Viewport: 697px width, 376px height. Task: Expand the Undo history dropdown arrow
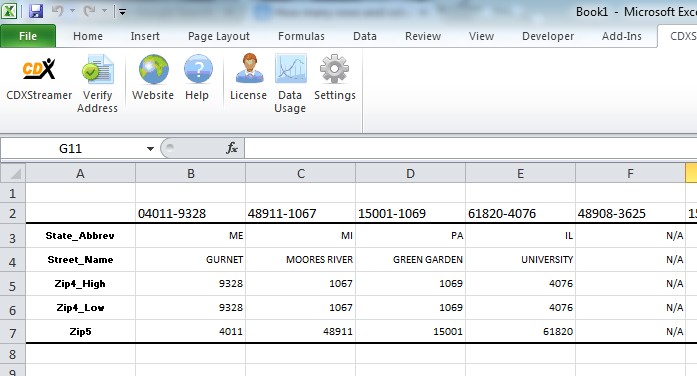73,11
